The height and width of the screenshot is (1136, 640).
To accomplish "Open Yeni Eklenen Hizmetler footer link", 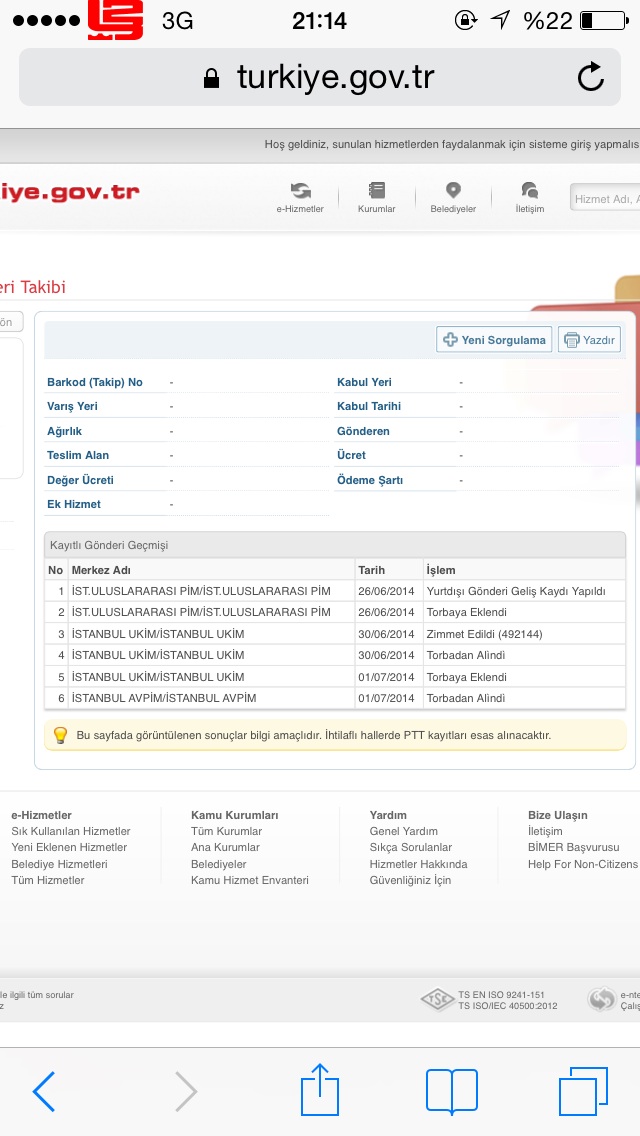I will tap(69, 847).
